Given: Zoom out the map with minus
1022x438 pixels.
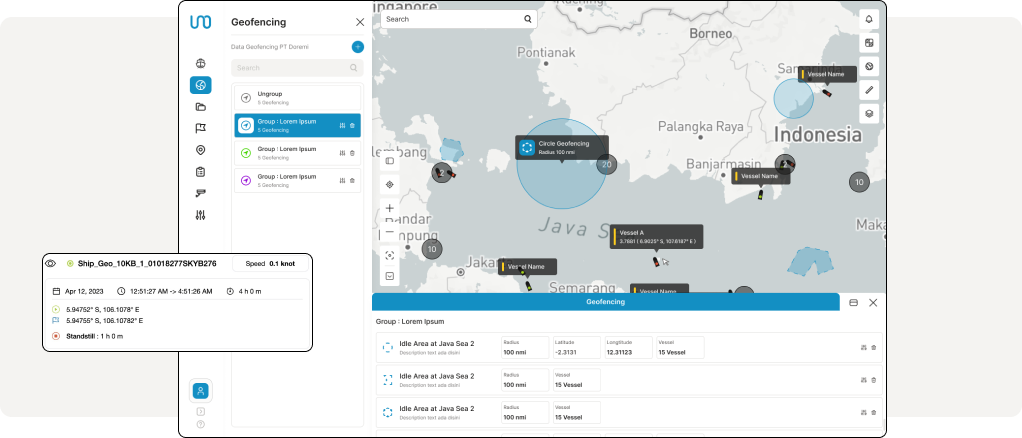Looking at the screenshot, I should [390, 231].
